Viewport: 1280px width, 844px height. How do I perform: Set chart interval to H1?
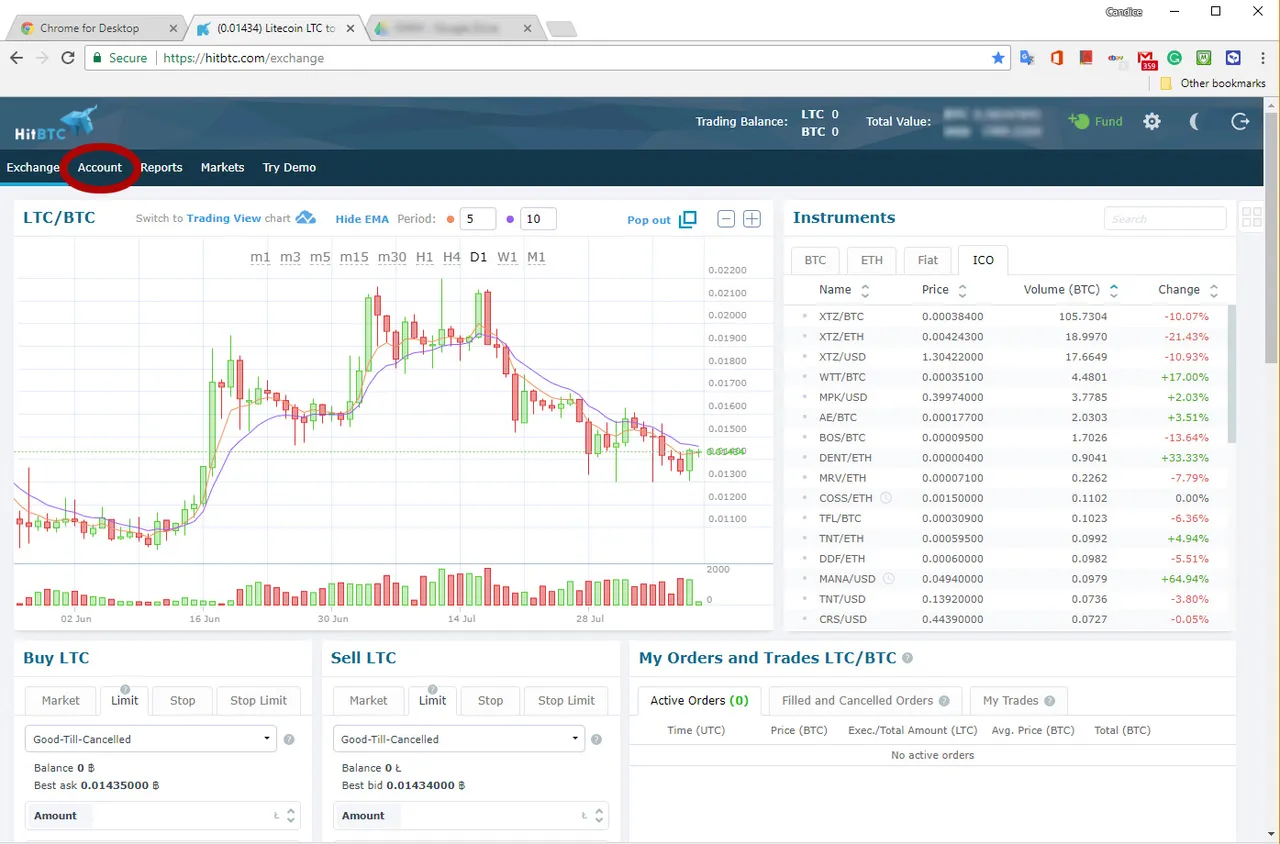tap(425, 257)
